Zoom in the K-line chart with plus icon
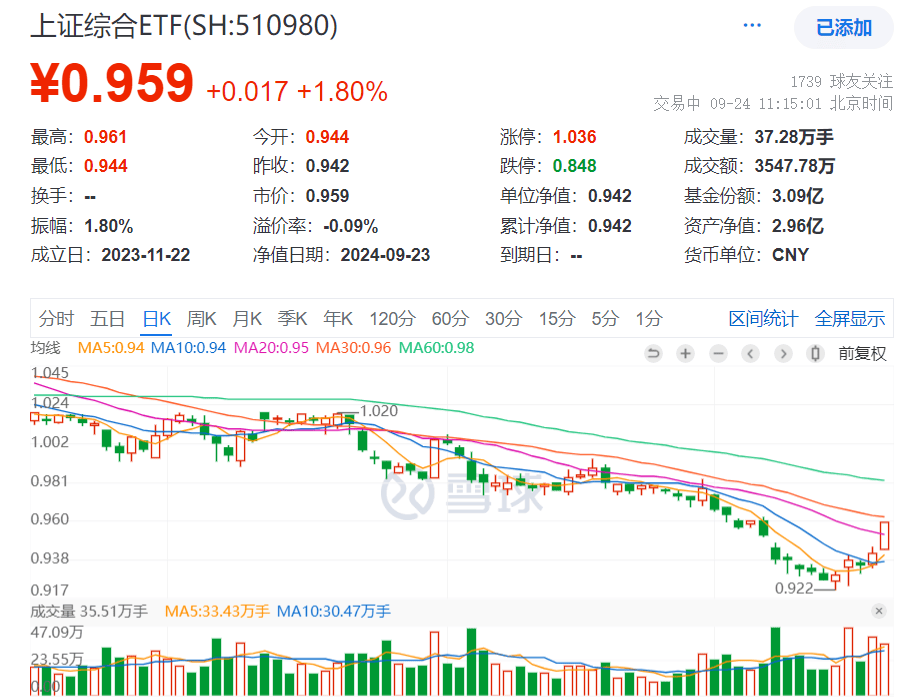This screenshot has height=697, width=903. coord(685,353)
